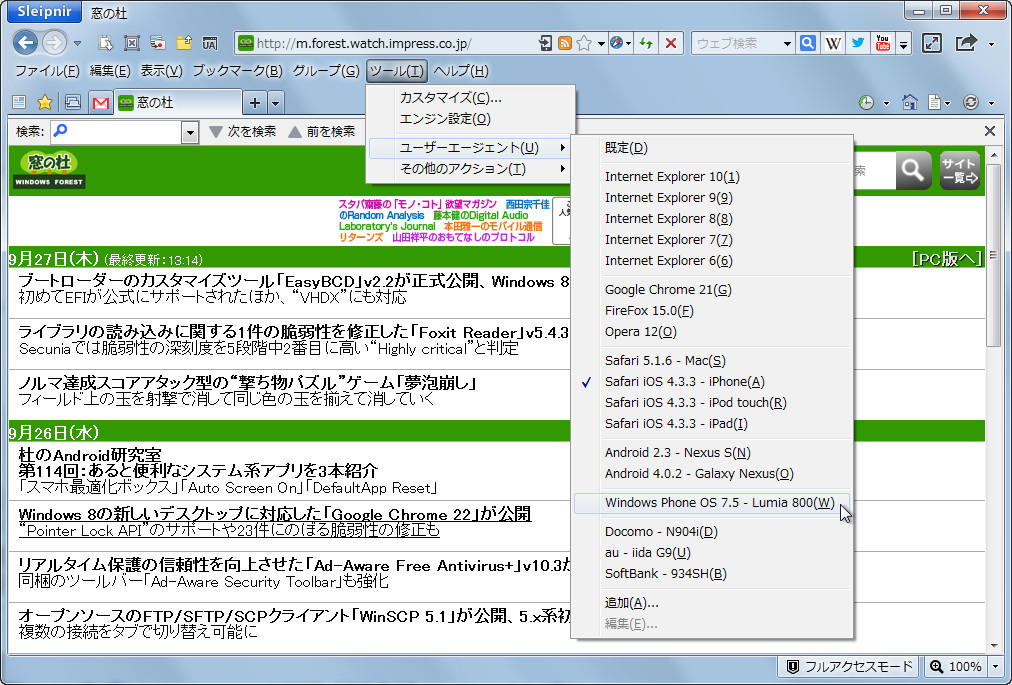
Task: Open the RSS feed icon in the toolbar
Action: coord(565,42)
